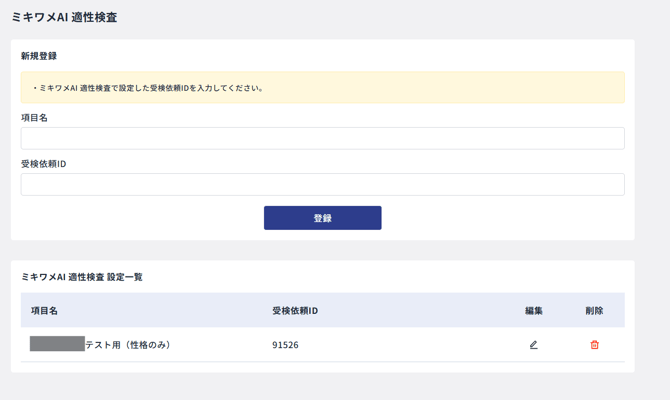This screenshot has width=670, height=400.
Task: Click the table header row background
Action: (x=420, y=311)
